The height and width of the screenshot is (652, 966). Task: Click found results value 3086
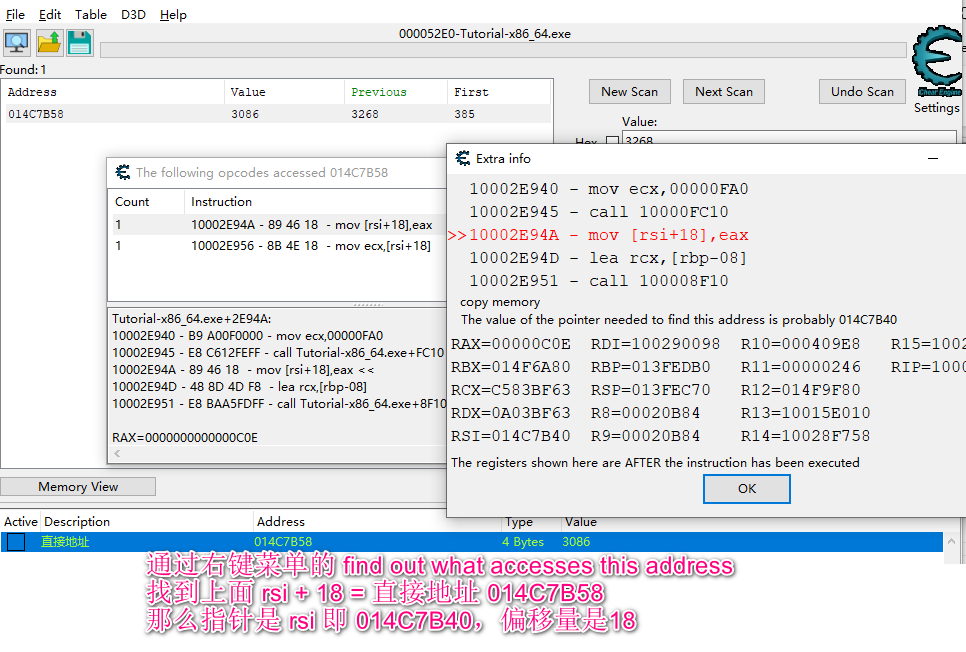[x=245, y=114]
